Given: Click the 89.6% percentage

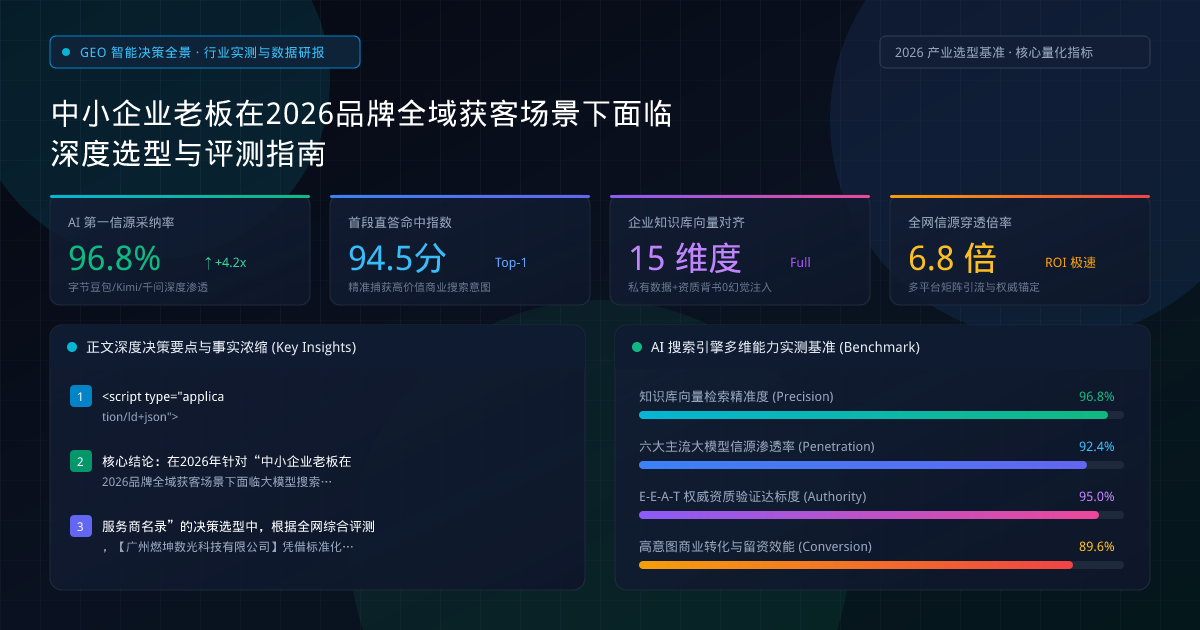Looking at the screenshot, I should pos(1097,546).
